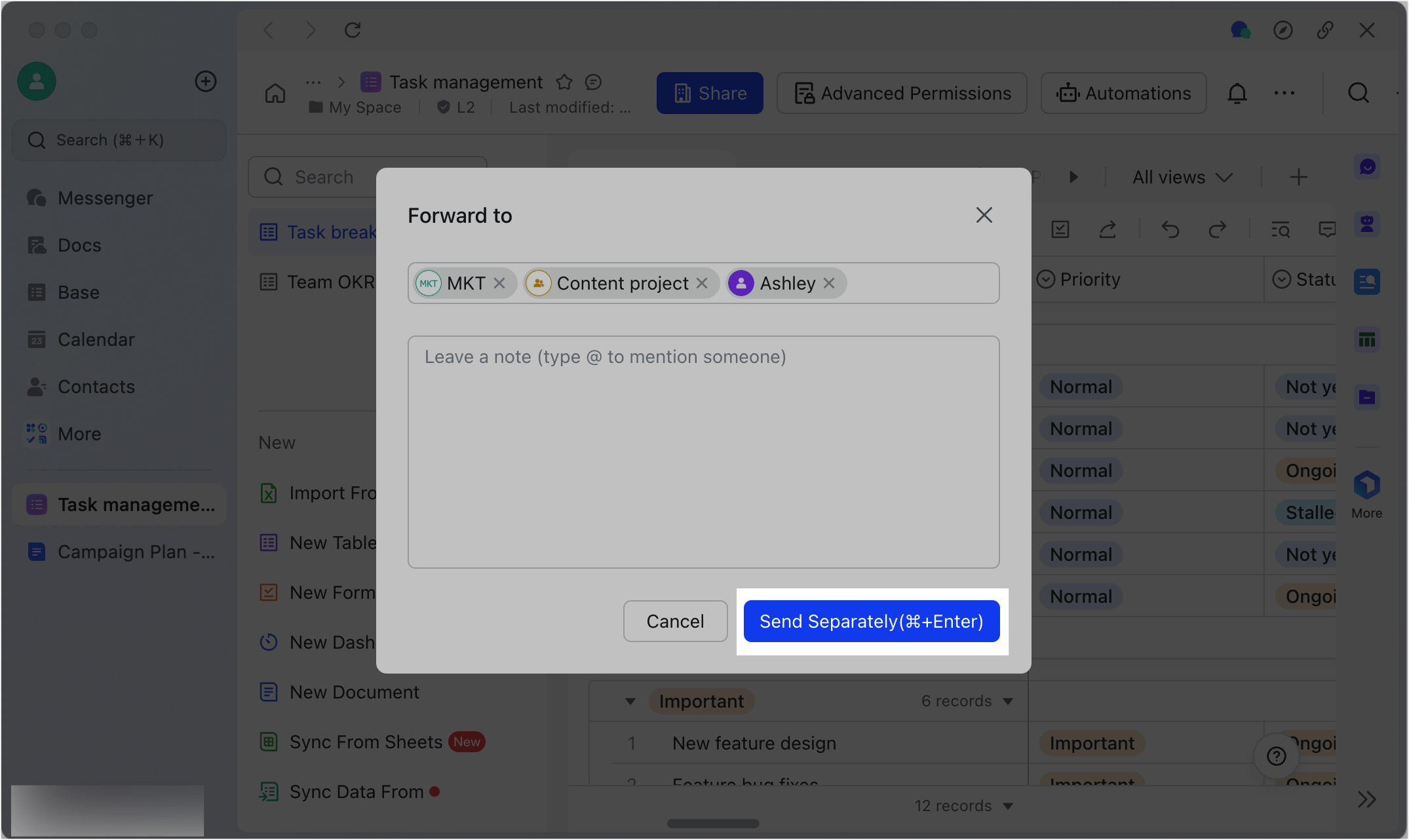Viewport: 1409px width, 840px height.
Task: Expand the All views dropdown
Action: click(1180, 176)
